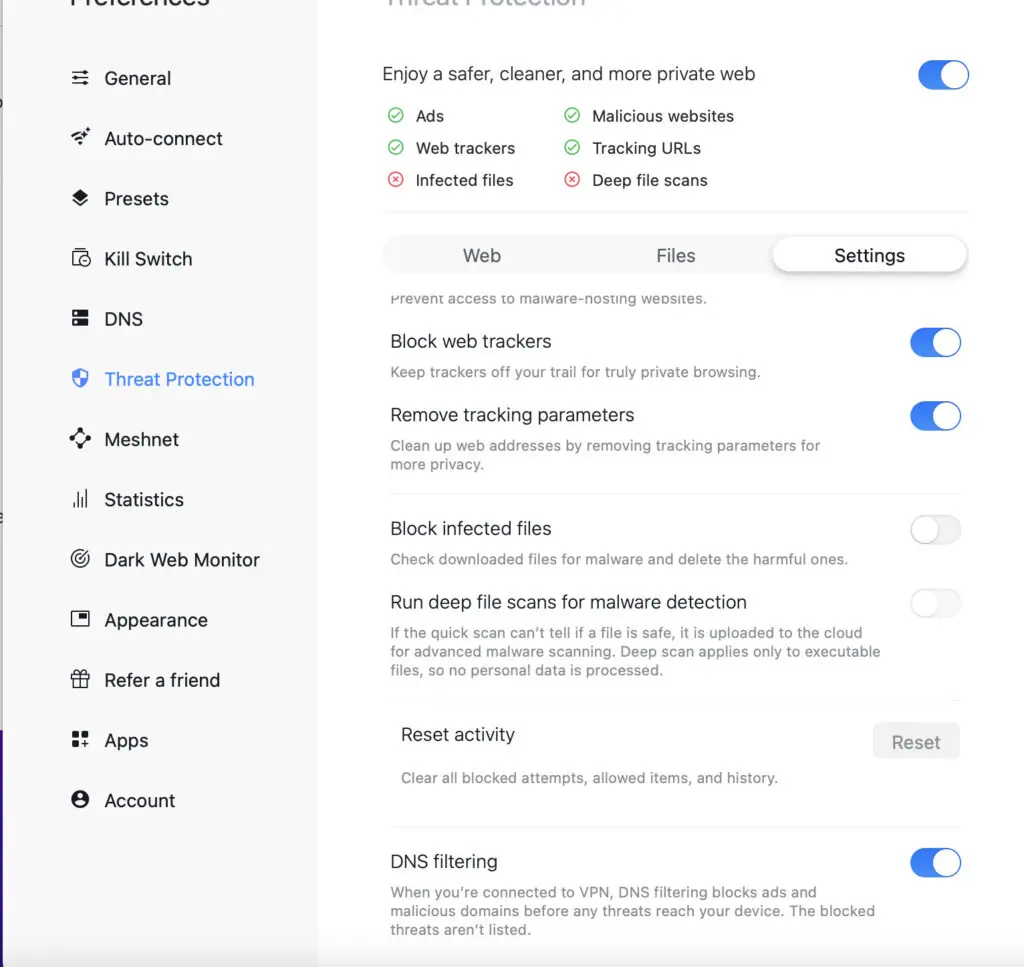Click 'Keep trackers off your trail' description
This screenshot has height=967, width=1024.
click(575, 372)
